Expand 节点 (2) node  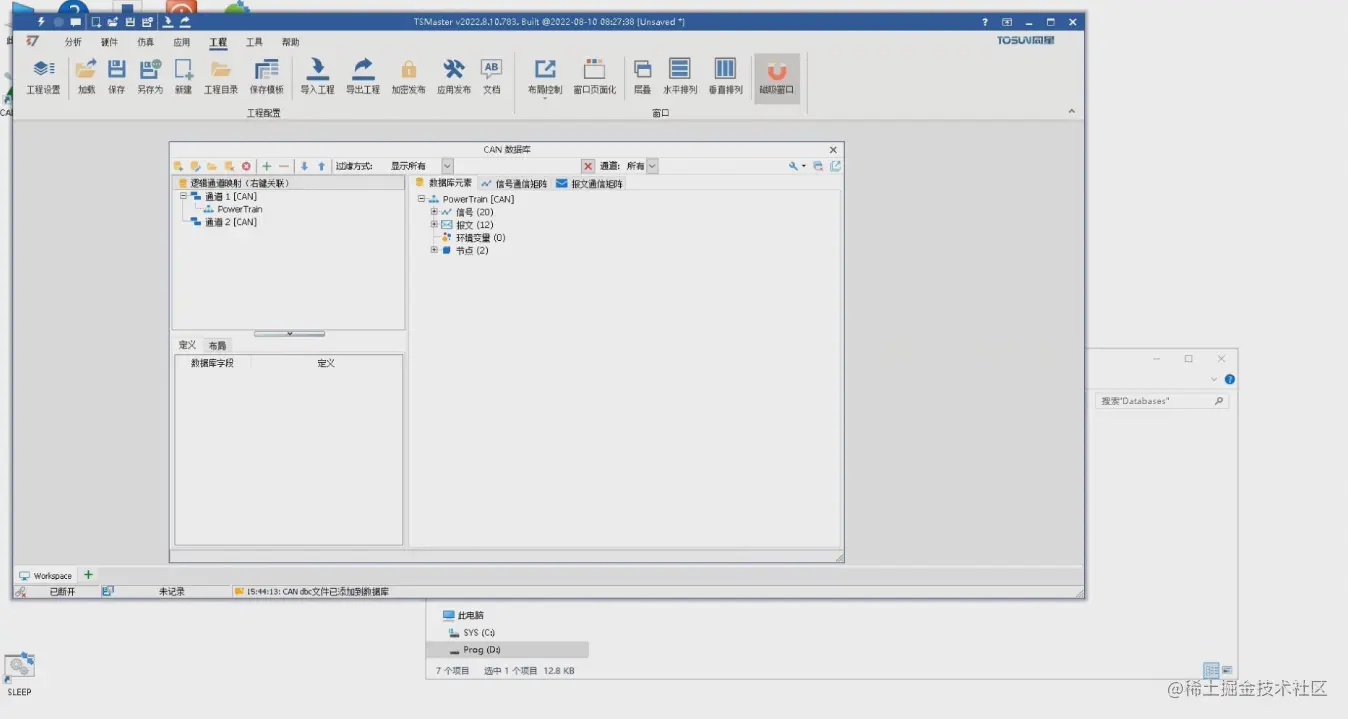(434, 250)
